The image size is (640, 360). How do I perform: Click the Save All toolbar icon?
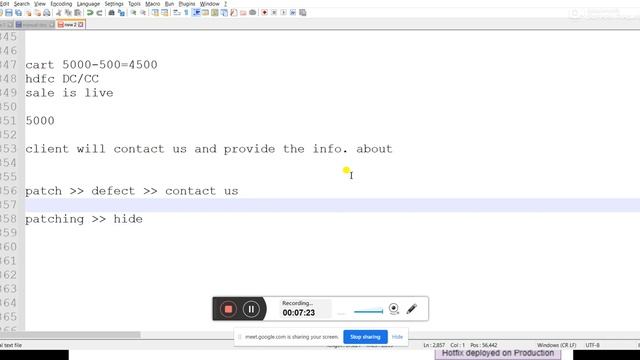(x=18, y=13)
